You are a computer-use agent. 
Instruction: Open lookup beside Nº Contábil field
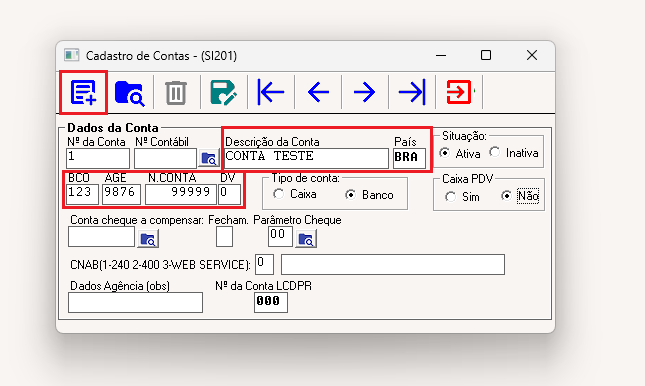click(x=209, y=158)
